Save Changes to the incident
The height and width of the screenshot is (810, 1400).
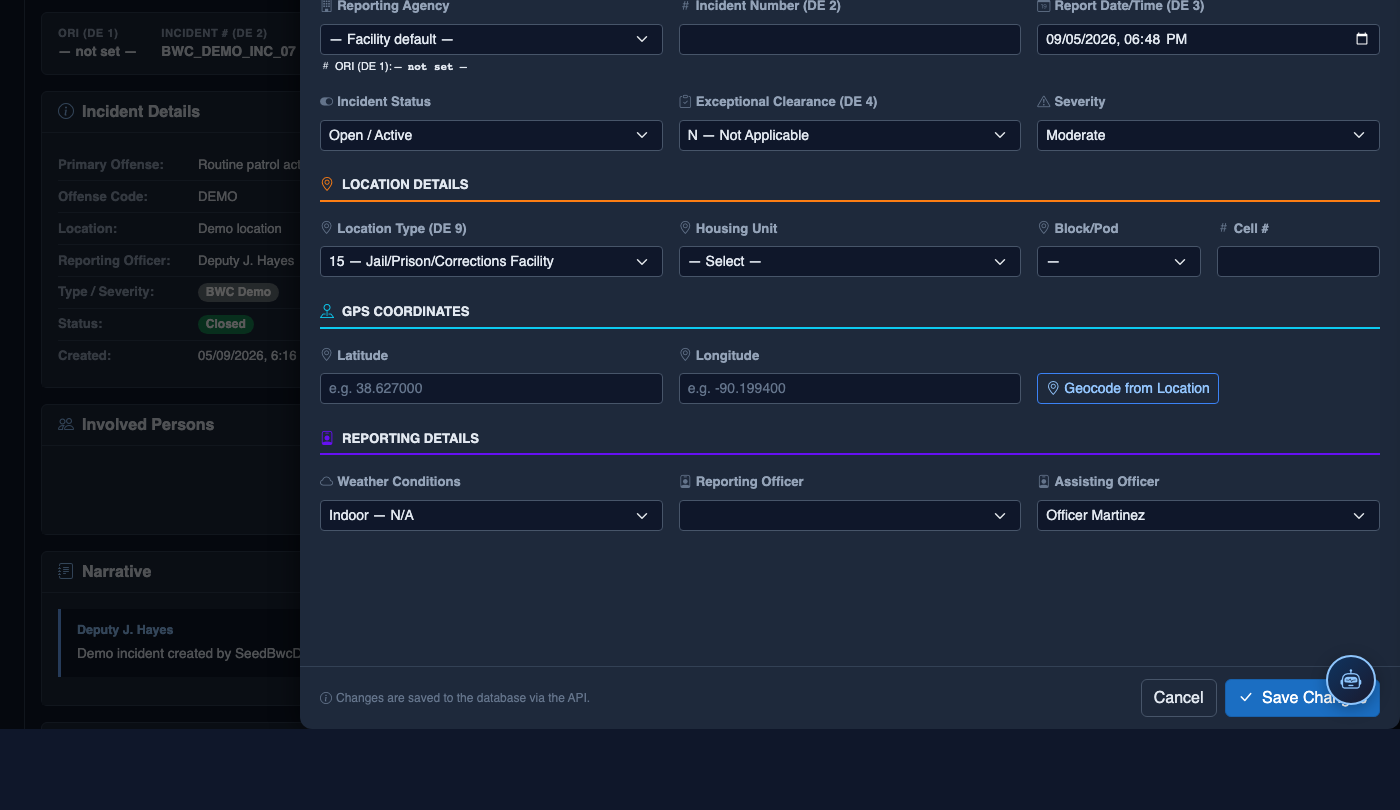click(1302, 698)
